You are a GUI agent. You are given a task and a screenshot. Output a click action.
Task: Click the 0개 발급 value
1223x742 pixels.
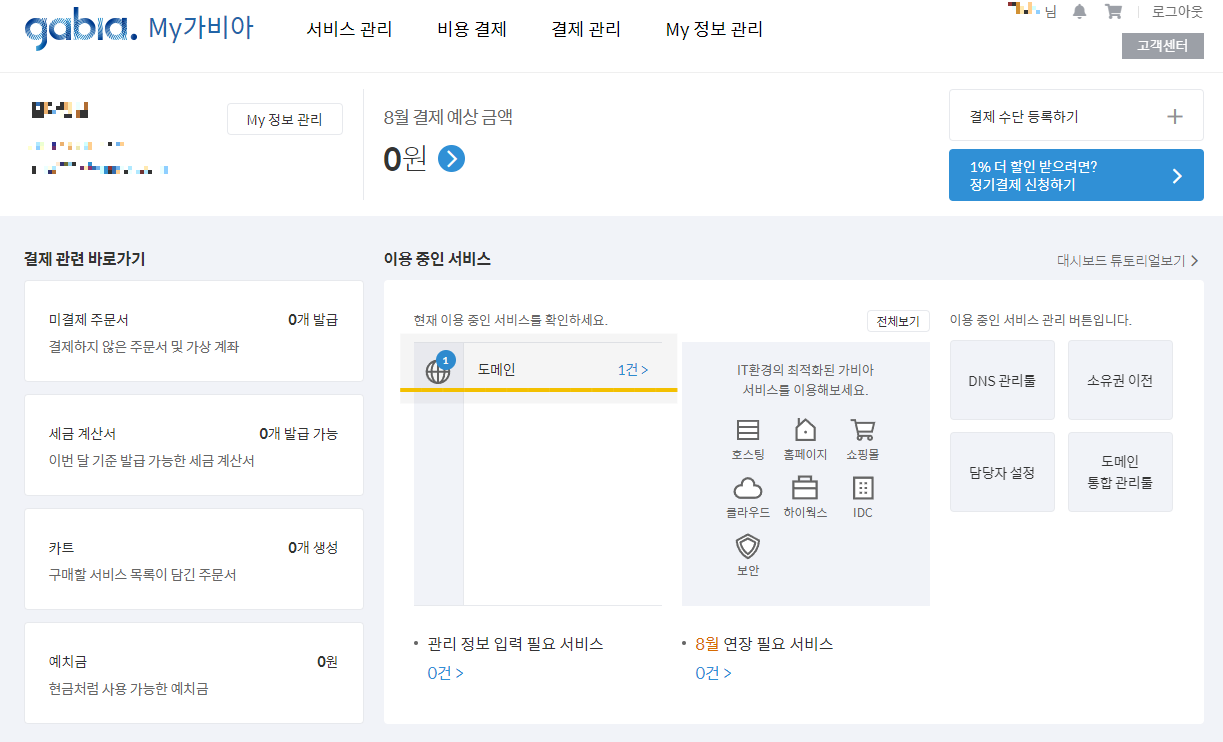point(313,320)
